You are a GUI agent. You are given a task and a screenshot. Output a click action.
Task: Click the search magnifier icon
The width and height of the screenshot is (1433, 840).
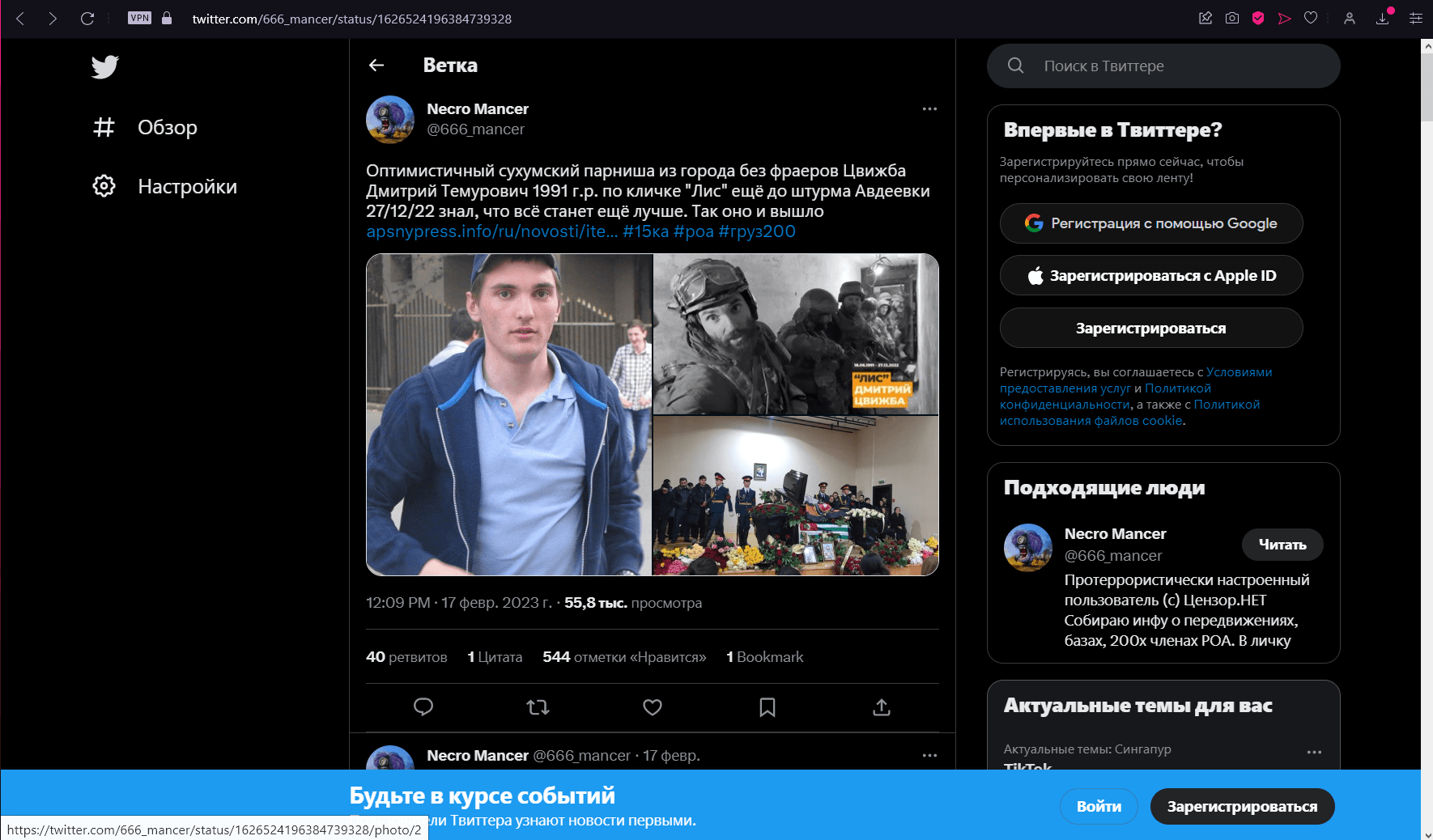coord(1015,66)
